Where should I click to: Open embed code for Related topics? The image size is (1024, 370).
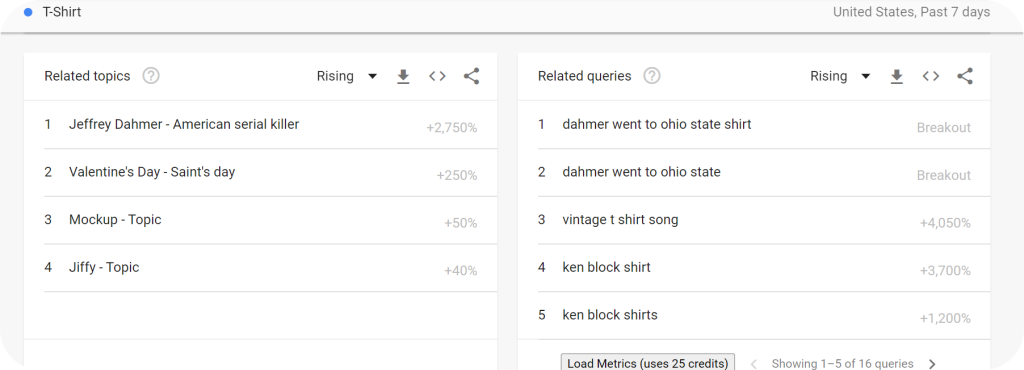[x=437, y=76]
